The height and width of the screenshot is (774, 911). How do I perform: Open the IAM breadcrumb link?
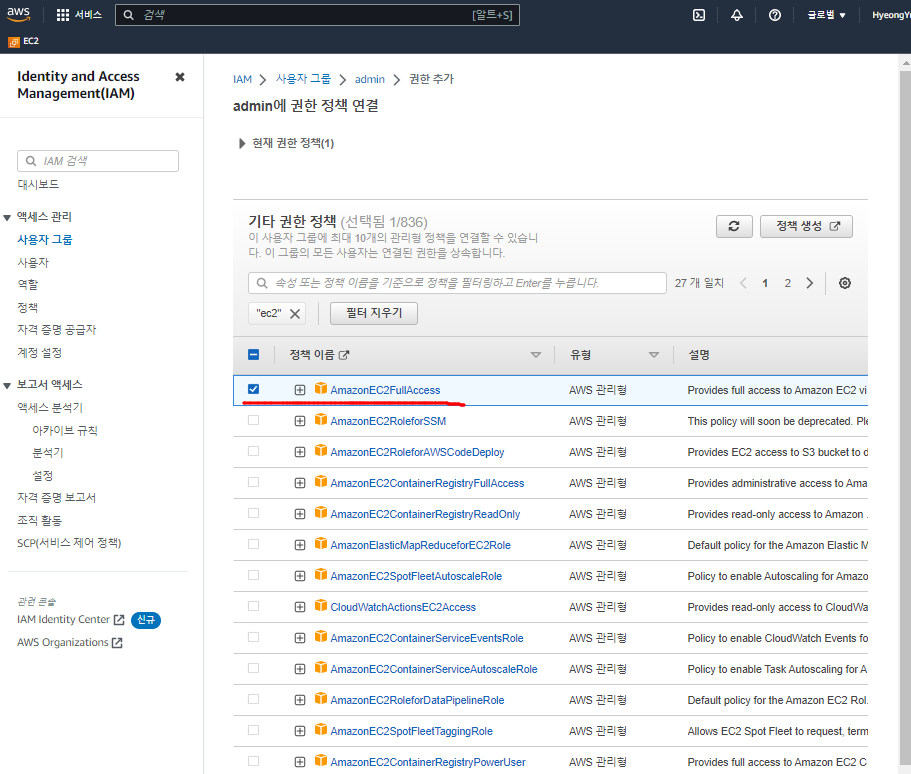pyautogui.click(x=242, y=80)
